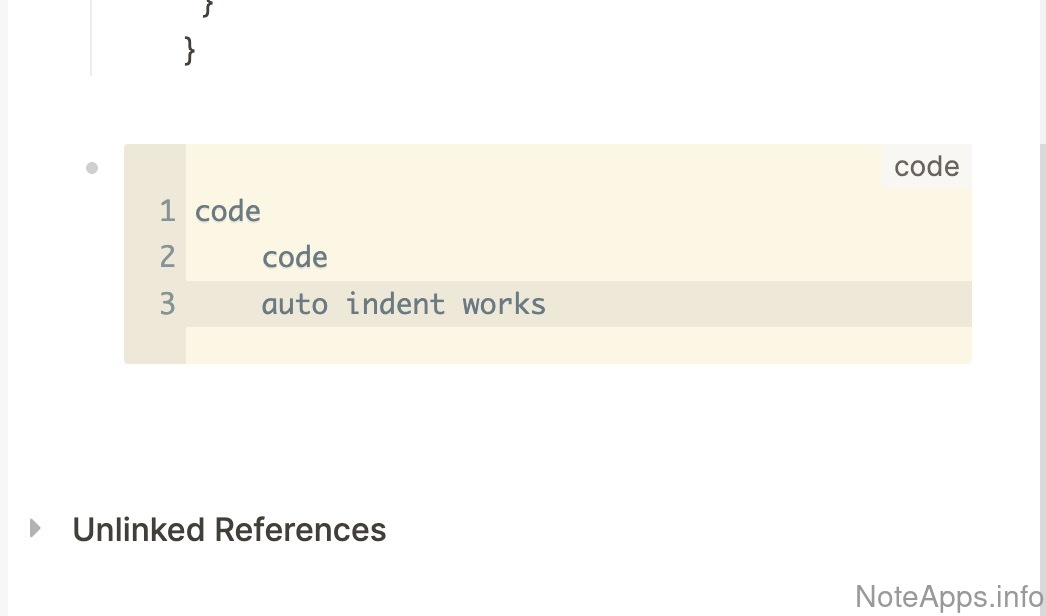Screen dimensions: 1046x616
Task: Click the highlighted line 3 empty right area
Action: (x=760, y=304)
